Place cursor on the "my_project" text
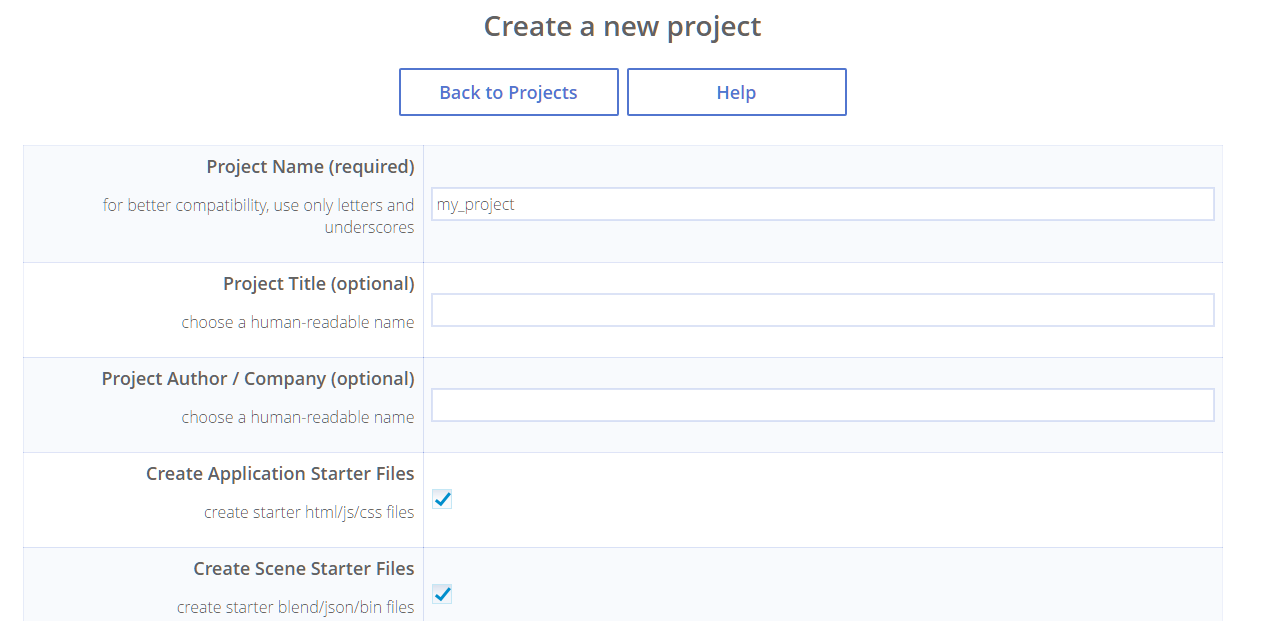The image size is (1283, 621). tap(476, 204)
